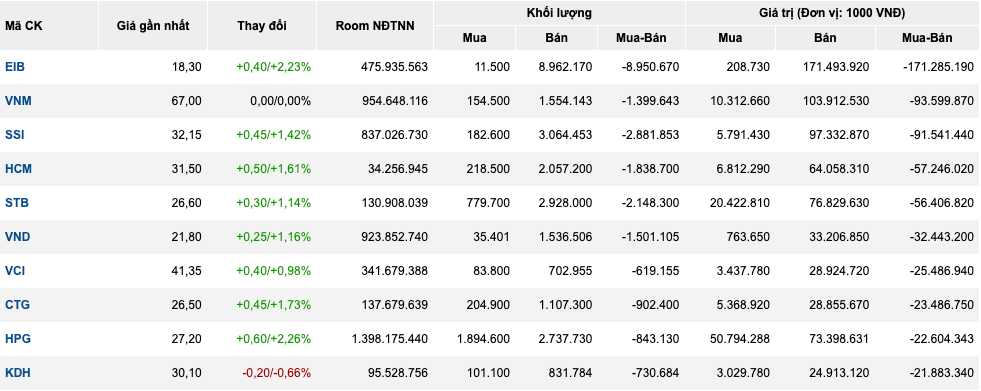Select EIB's change value +0,40/+2,23%

(273, 66)
